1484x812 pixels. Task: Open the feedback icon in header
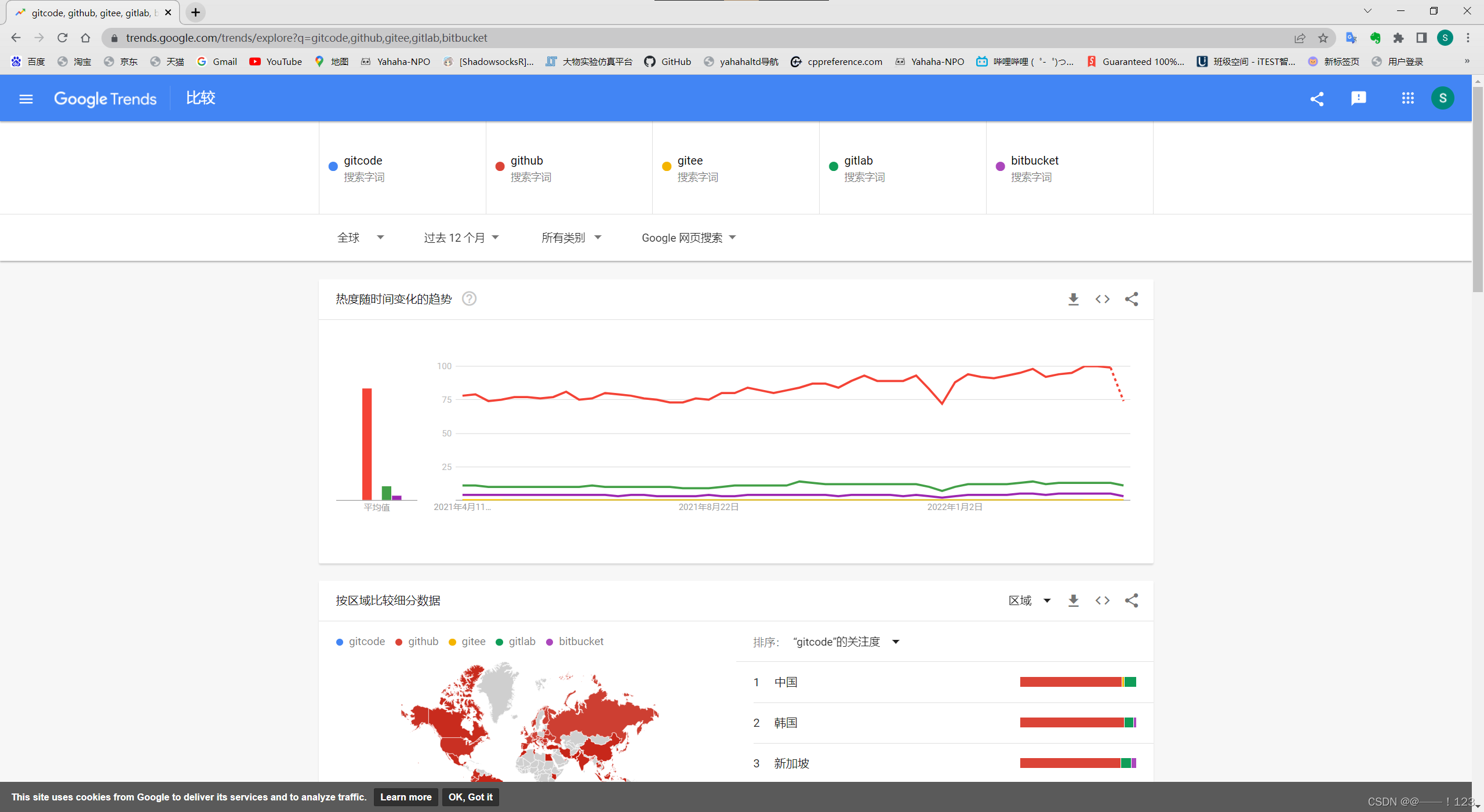coord(1358,99)
